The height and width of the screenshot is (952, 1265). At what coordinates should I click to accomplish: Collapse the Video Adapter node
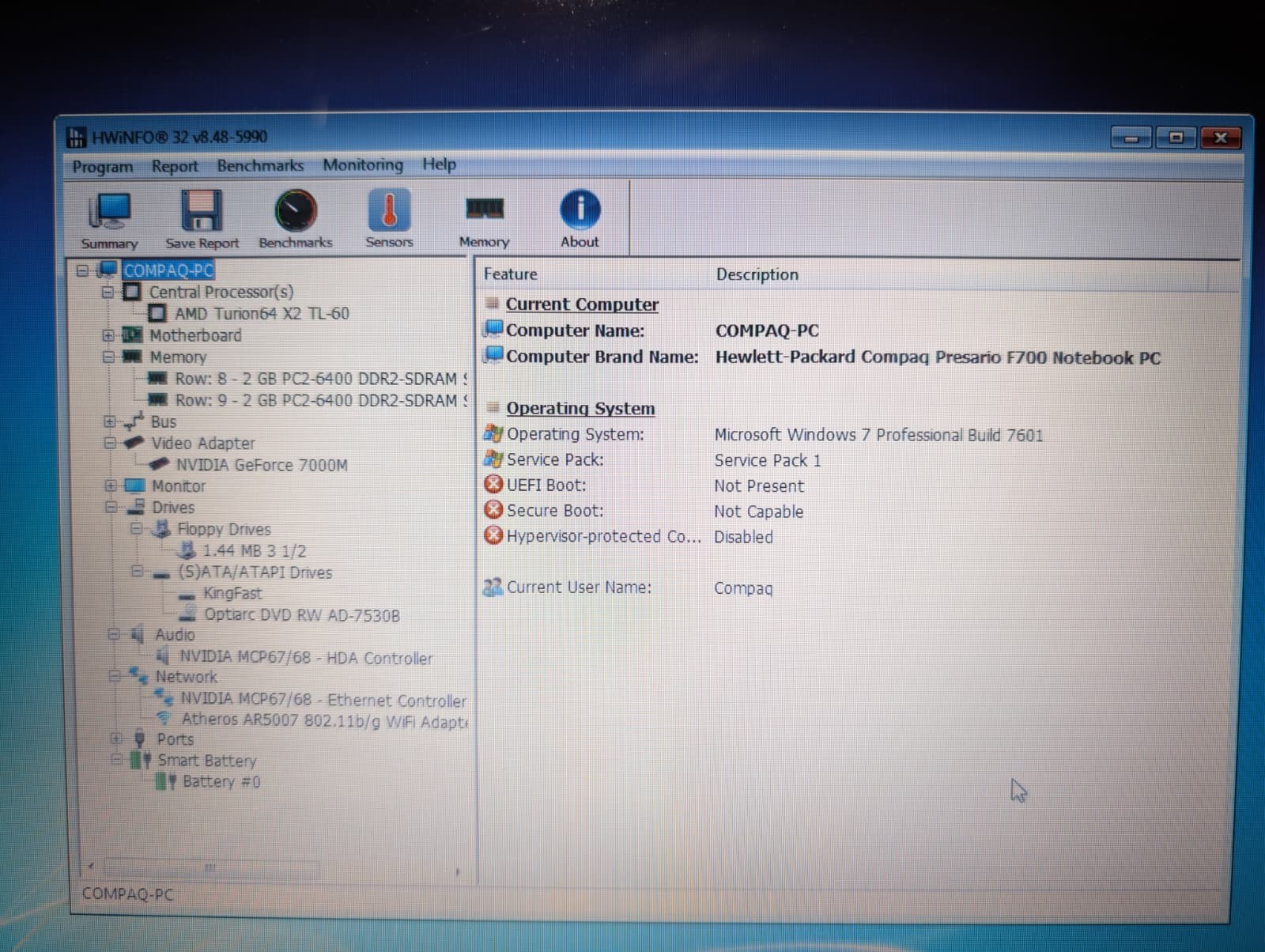pyautogui.click(x=110, y=443)
